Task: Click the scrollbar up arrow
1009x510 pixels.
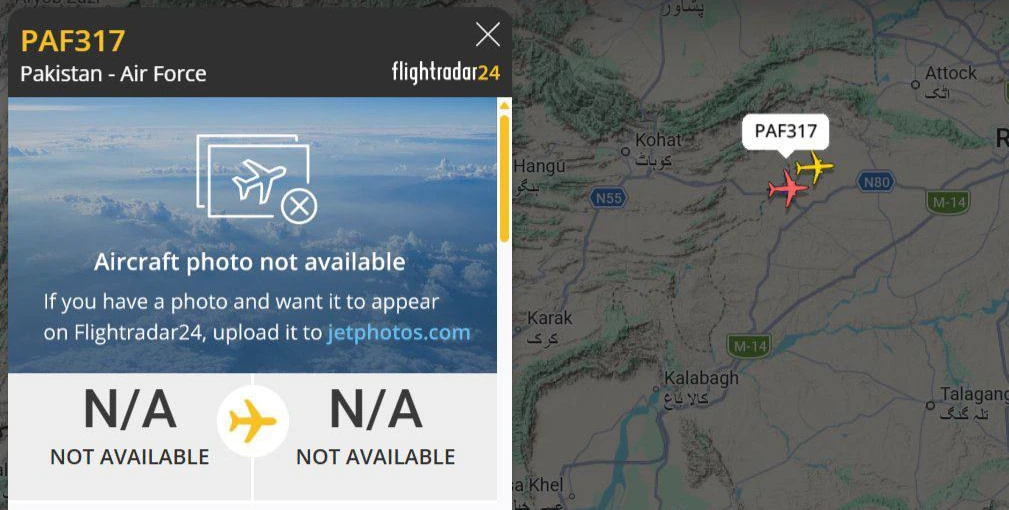Action: pyautogui.click(x=504, y=105)
